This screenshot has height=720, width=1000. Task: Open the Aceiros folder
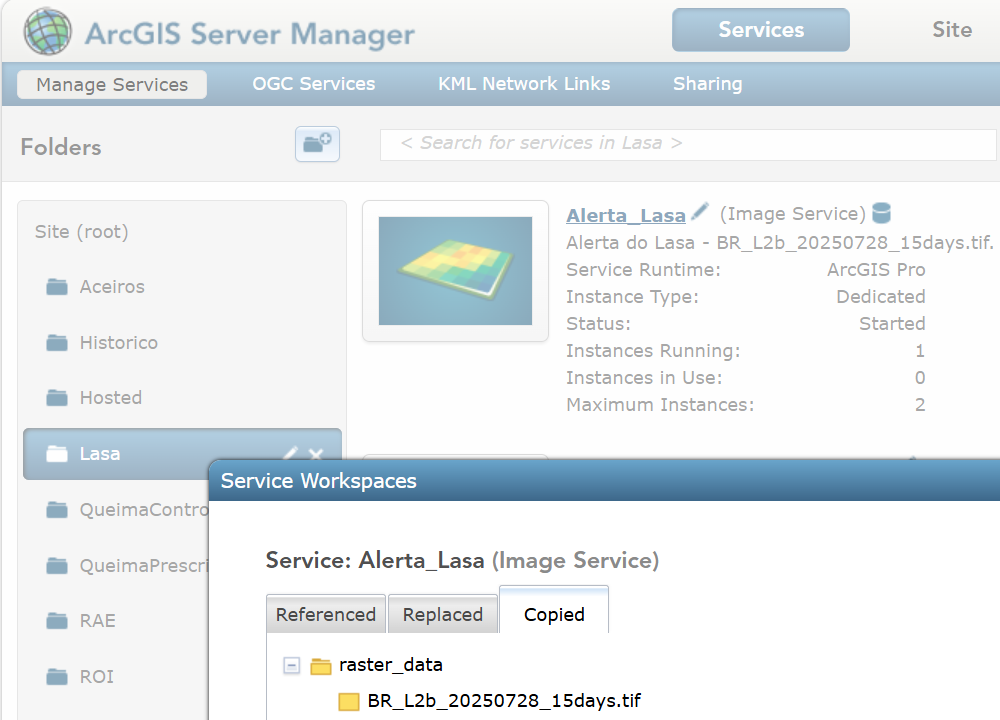[112, 287]
